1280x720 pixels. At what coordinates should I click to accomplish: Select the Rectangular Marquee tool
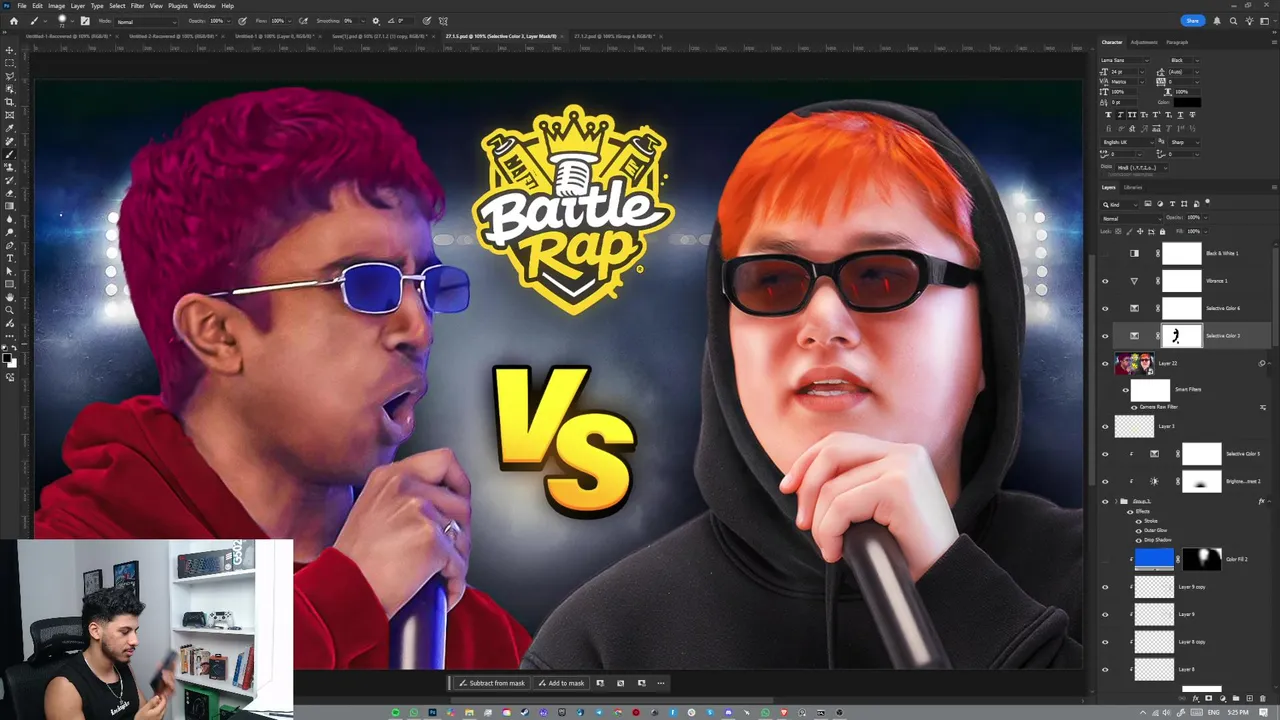tap(10, 62)
